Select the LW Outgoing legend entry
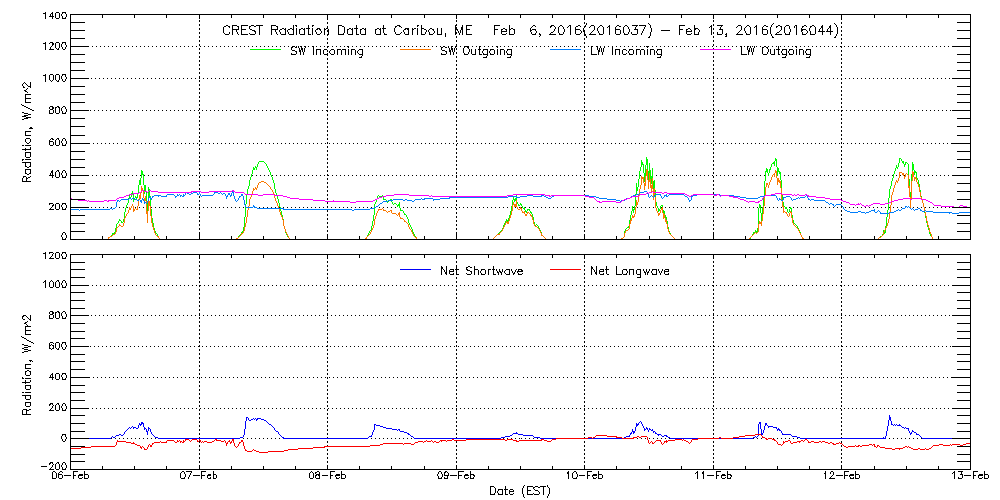 tap(775, 52)
